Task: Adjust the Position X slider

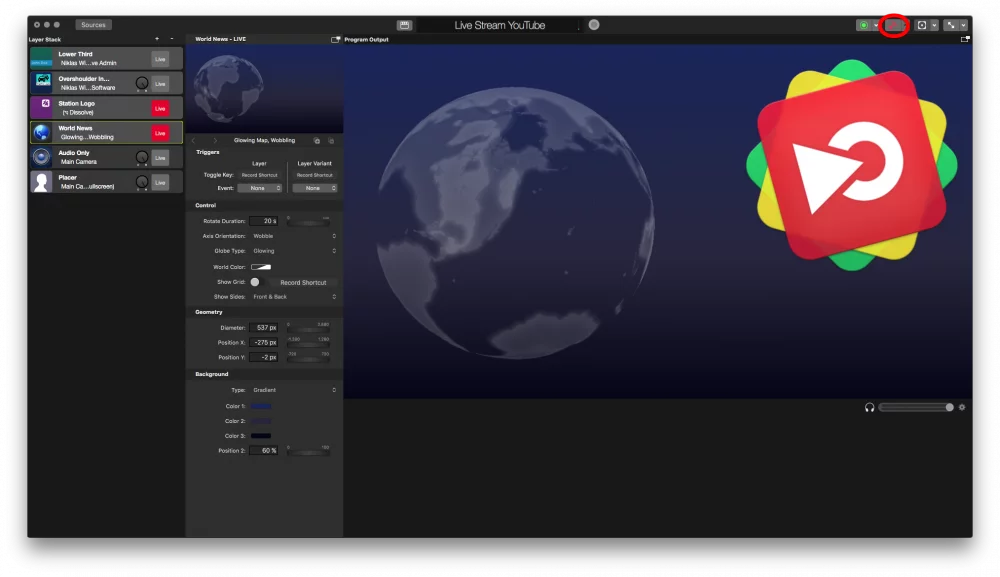Action: tap(308, 344)
